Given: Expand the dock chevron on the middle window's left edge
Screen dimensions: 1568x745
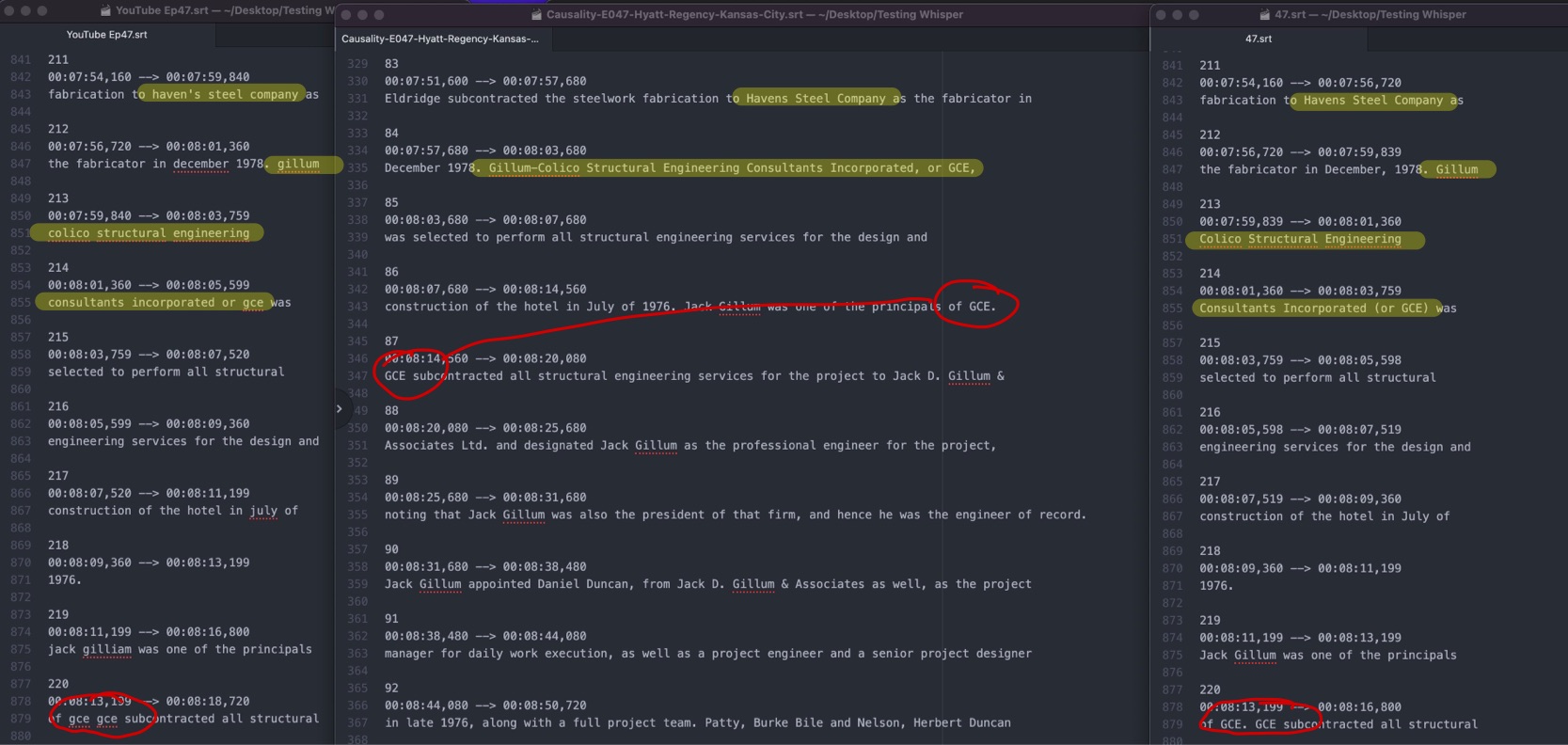Looking at the screenshot, I should (x=339, y=409).
